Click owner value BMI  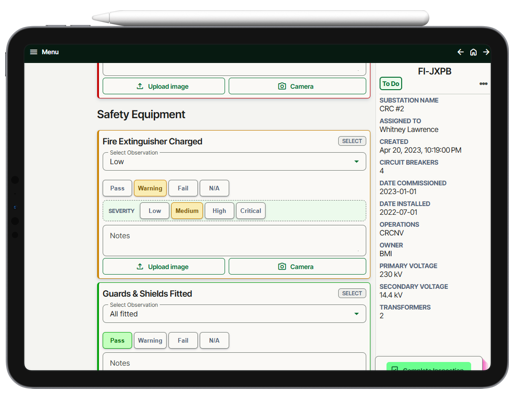pos(386,254)
